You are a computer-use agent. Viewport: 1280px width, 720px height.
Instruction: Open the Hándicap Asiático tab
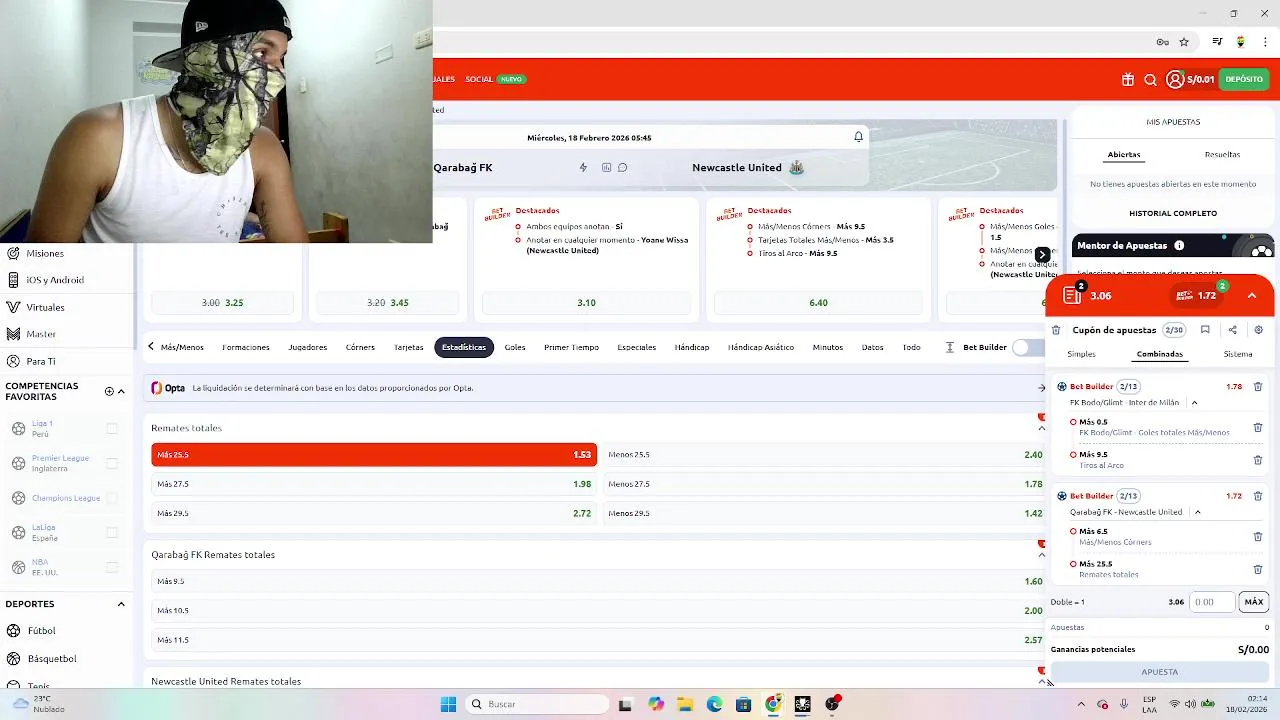point(761,347)
